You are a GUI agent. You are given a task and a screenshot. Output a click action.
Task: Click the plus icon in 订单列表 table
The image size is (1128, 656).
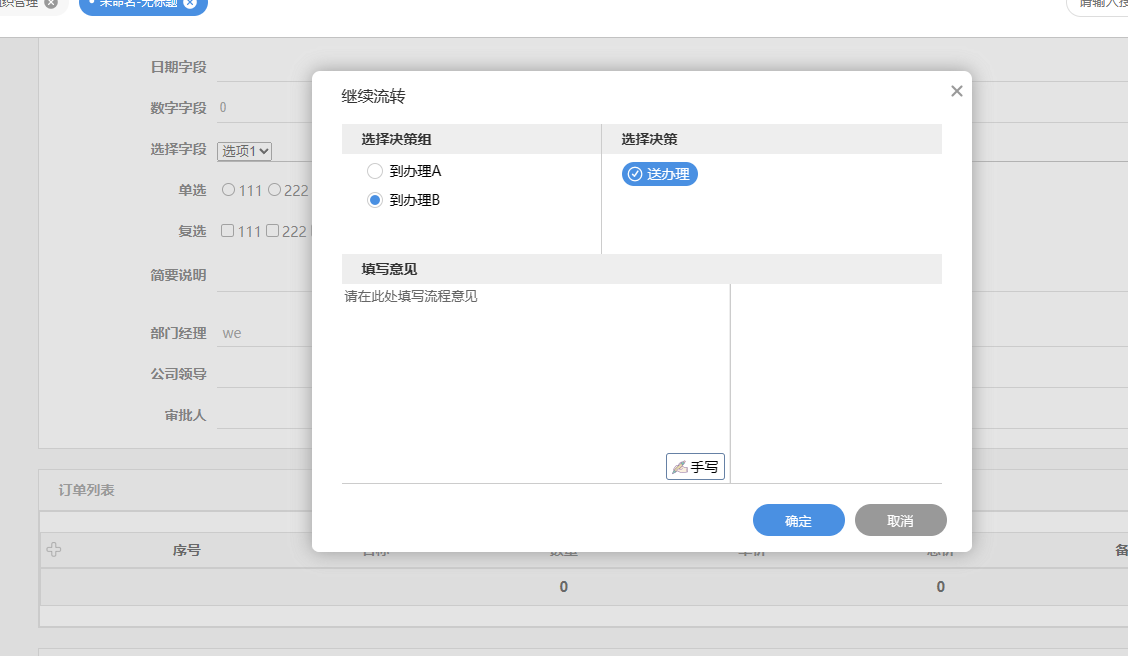[x=54, y=549]
